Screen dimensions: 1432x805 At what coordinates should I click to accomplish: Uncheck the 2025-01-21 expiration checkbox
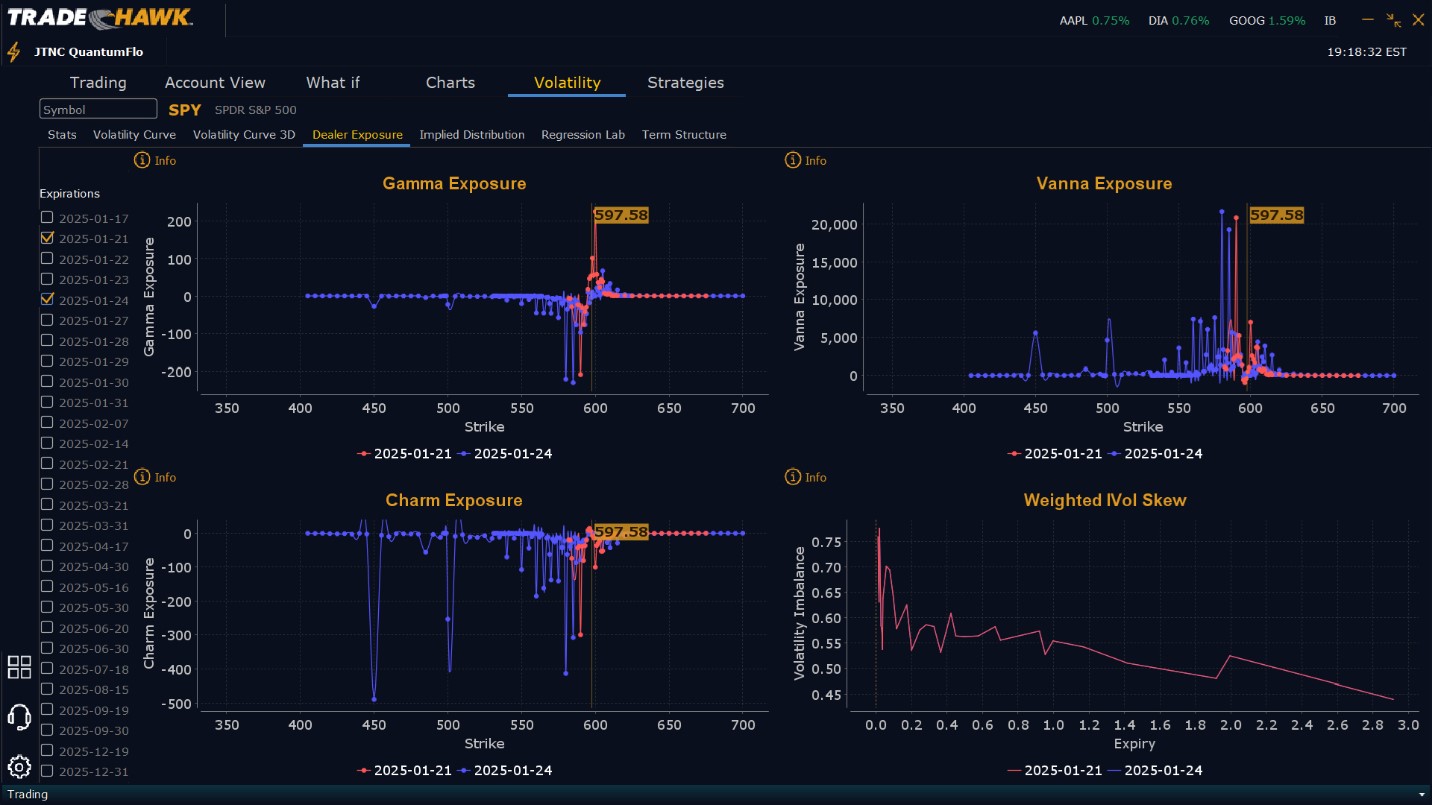point(46,238)
